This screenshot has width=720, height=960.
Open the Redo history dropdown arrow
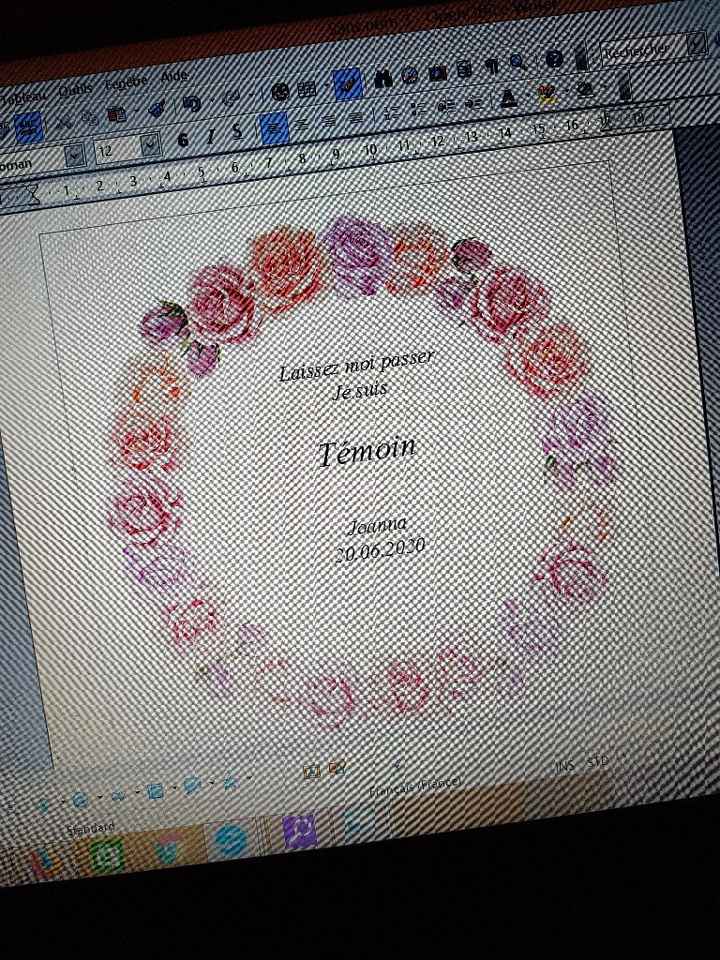(x=250, y=96)
